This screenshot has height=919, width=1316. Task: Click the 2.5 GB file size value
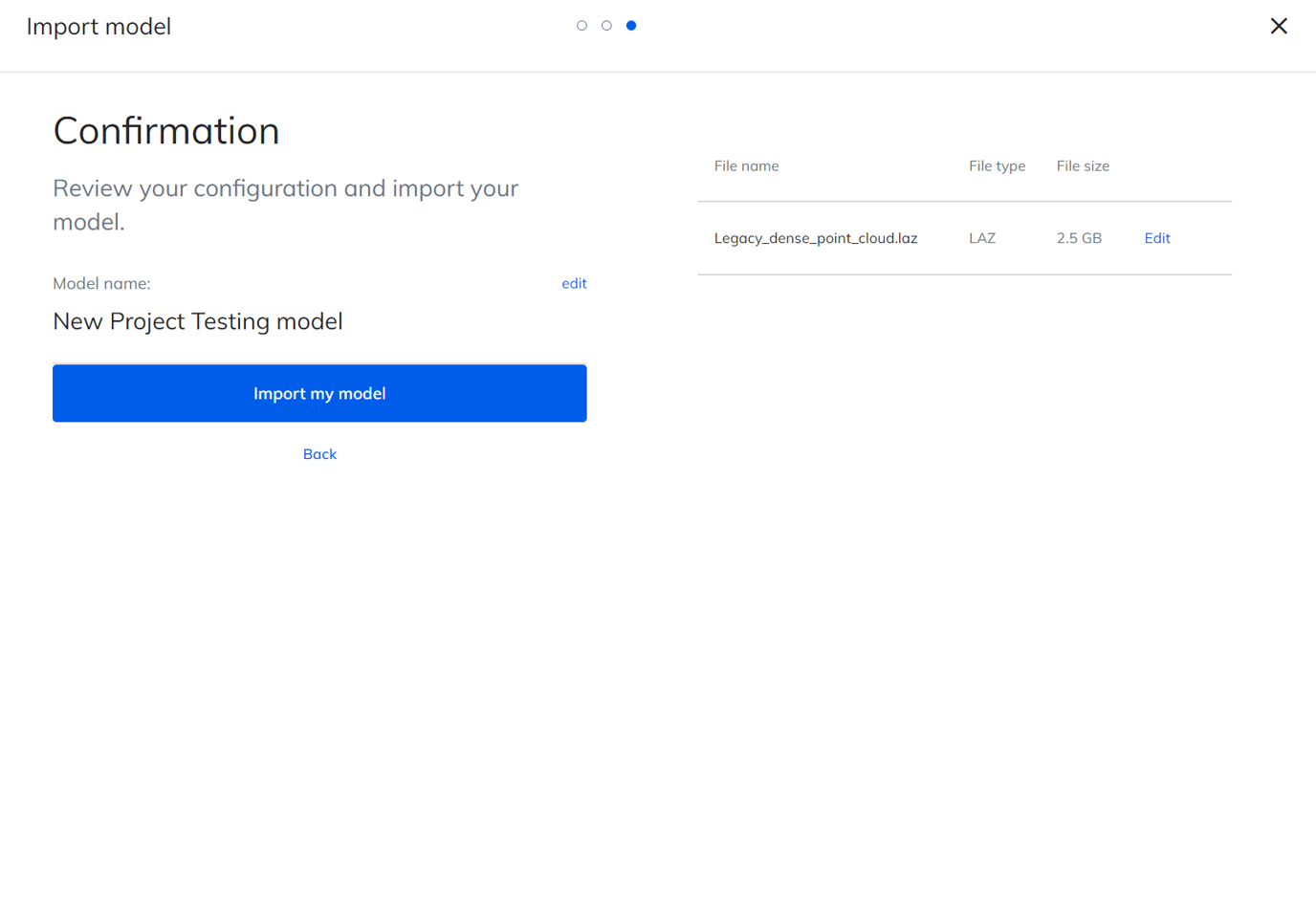pos(1079,238)
